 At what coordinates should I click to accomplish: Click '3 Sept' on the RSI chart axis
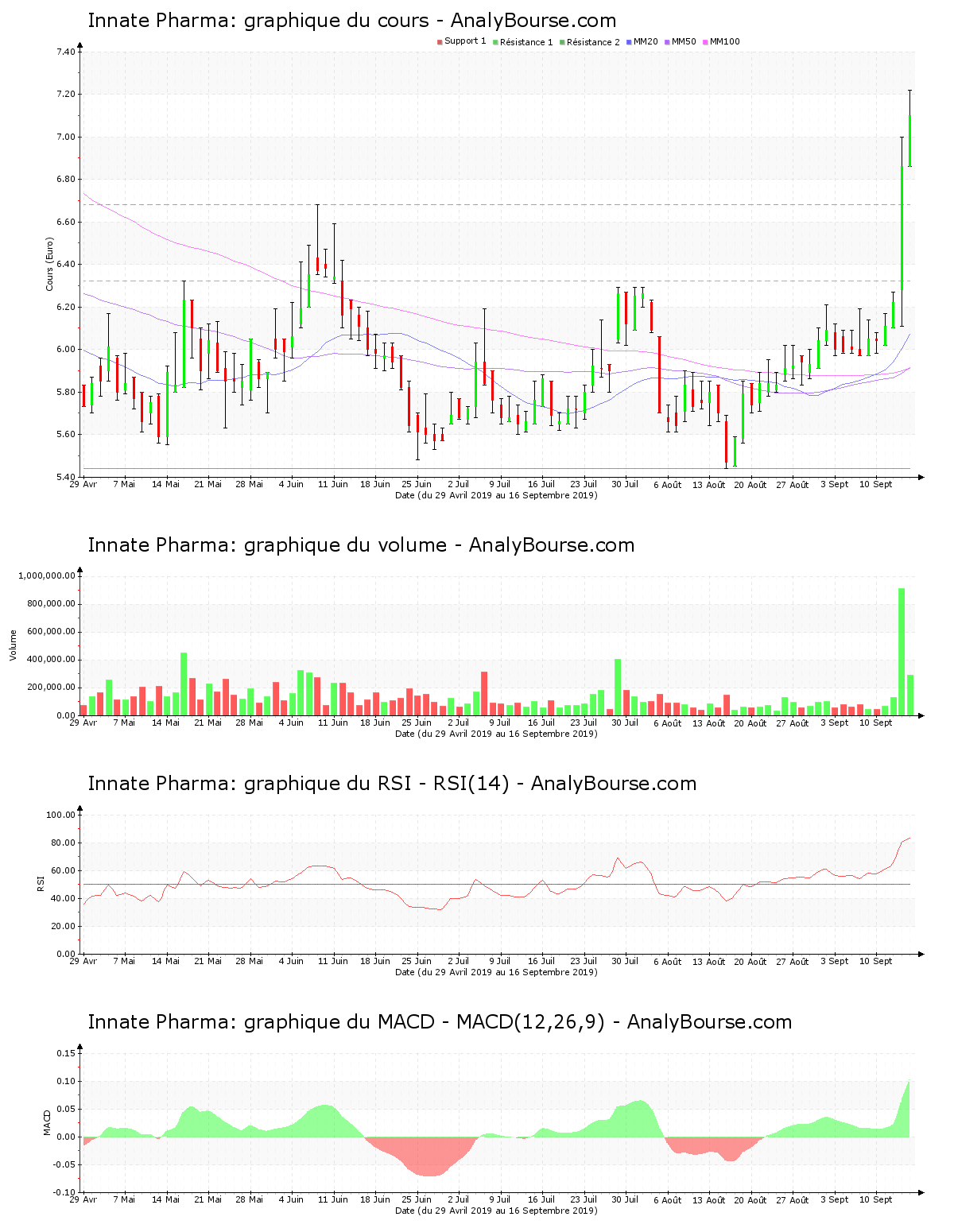click(x=834, y=961)
